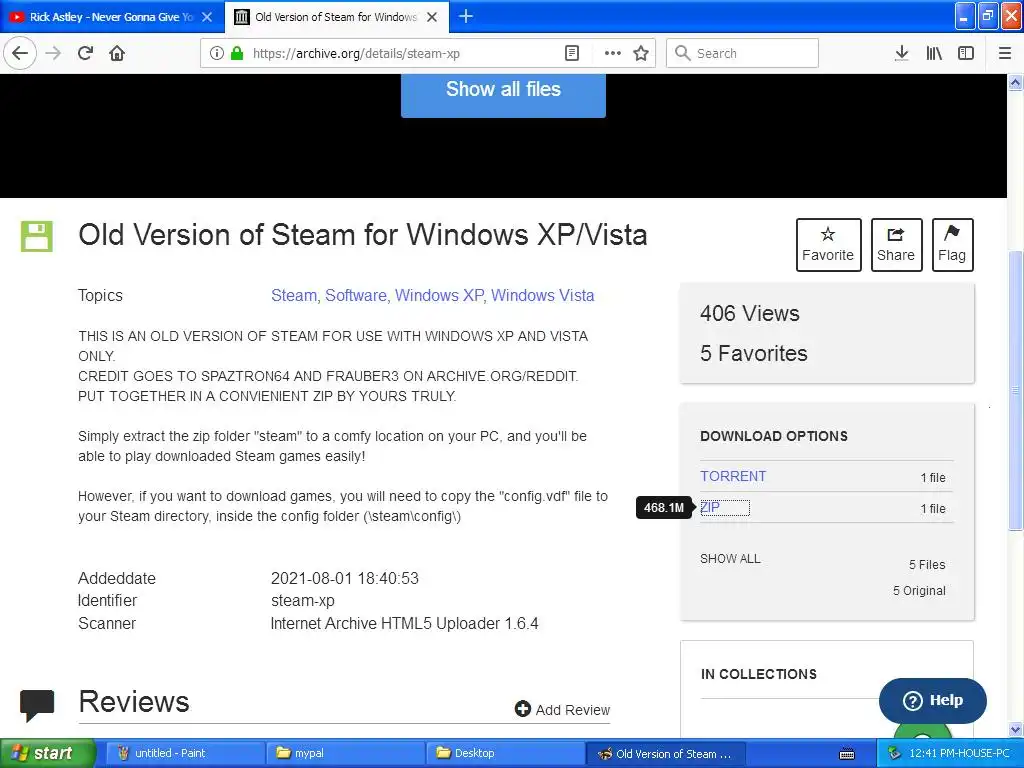
Task: Toggle reader view in address bar
Action: point(571,53)
